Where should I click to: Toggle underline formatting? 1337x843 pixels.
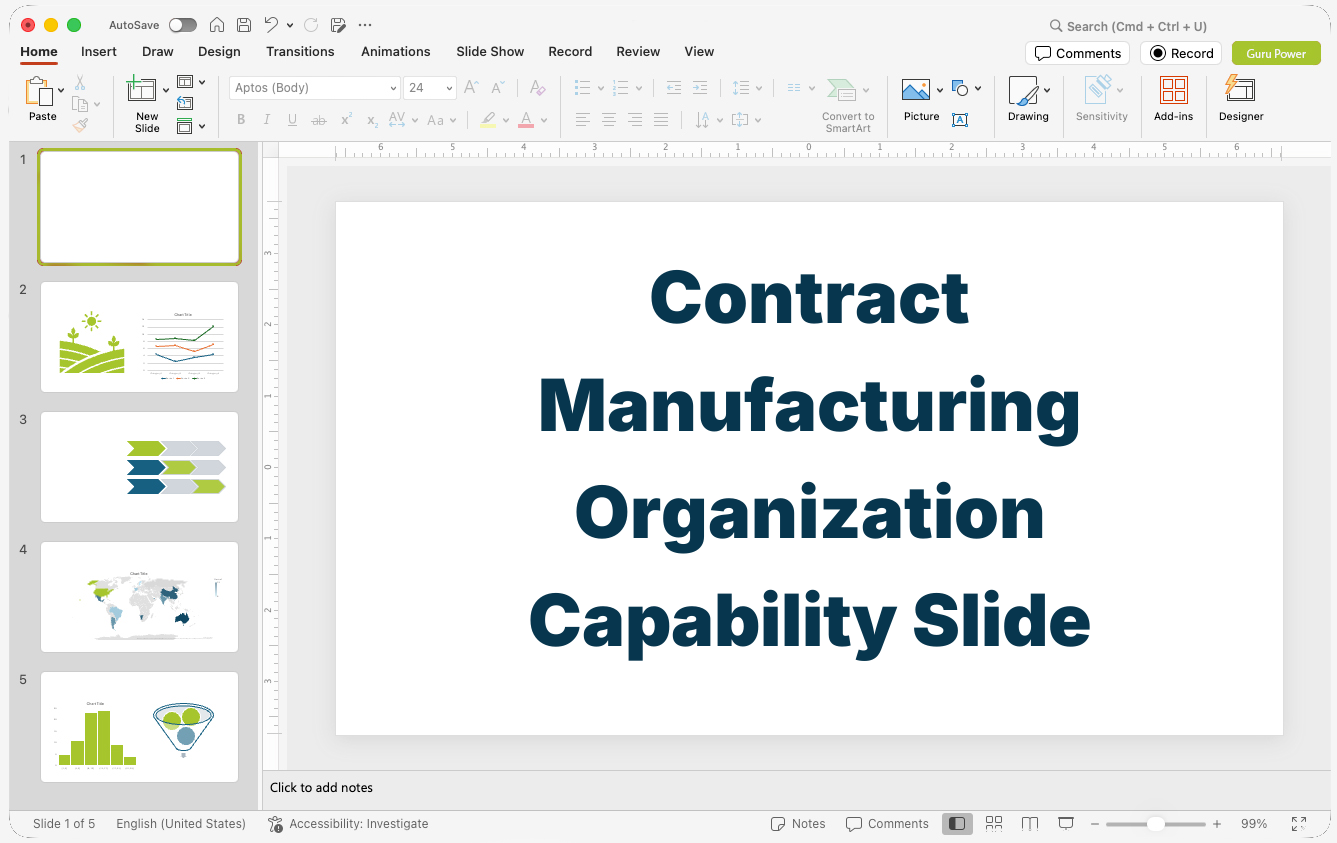point(293,120)
